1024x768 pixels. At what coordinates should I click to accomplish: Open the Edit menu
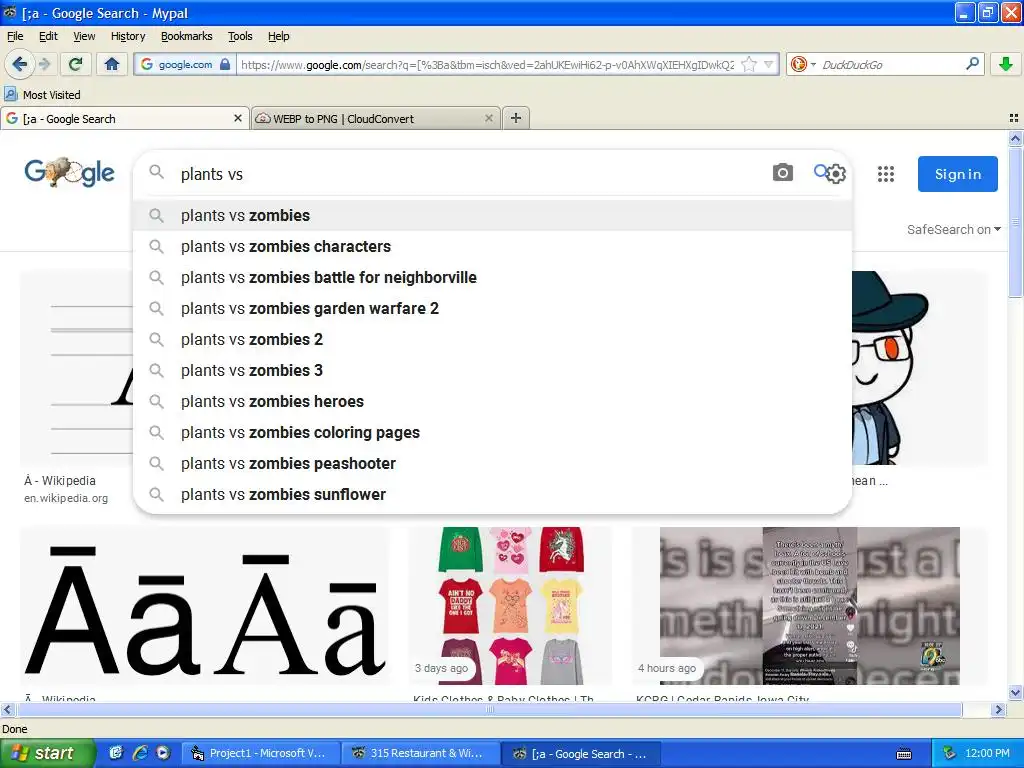(x=48, y=36)
